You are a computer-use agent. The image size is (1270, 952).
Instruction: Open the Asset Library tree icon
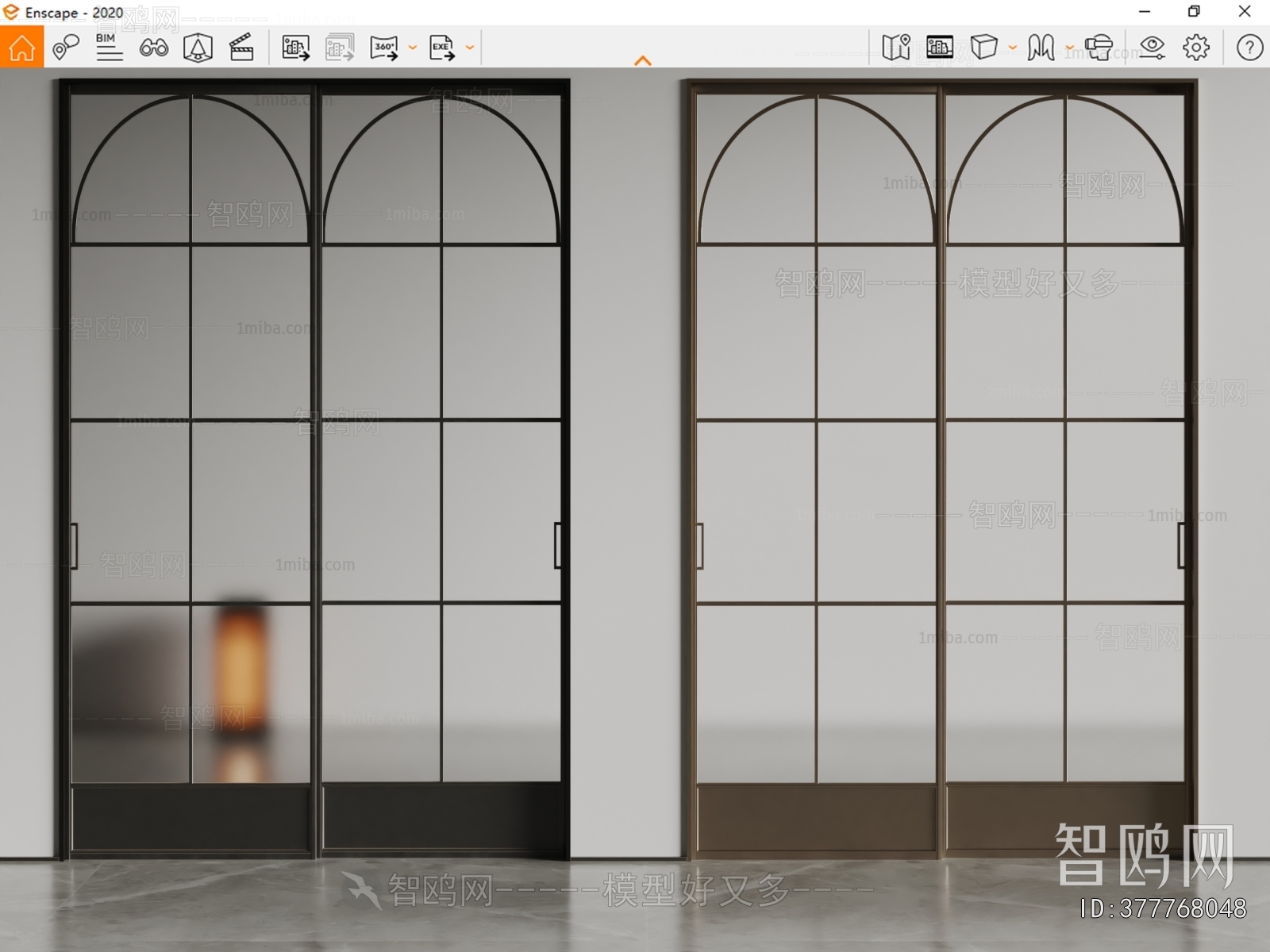[x=198, y=48]
